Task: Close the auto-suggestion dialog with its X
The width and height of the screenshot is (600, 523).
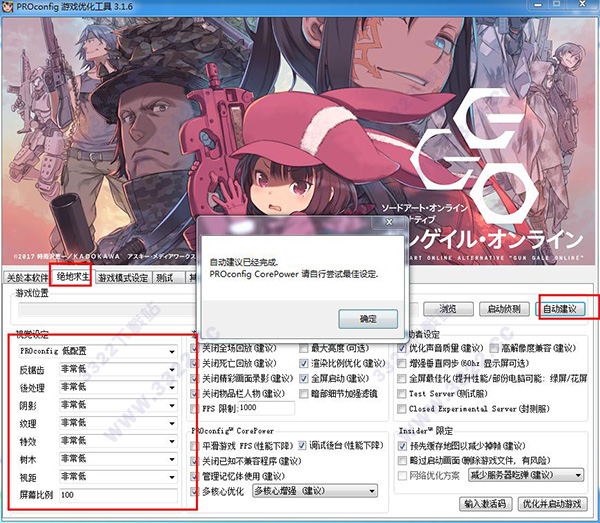Action: pyautogui.click(x=389, y=222)
